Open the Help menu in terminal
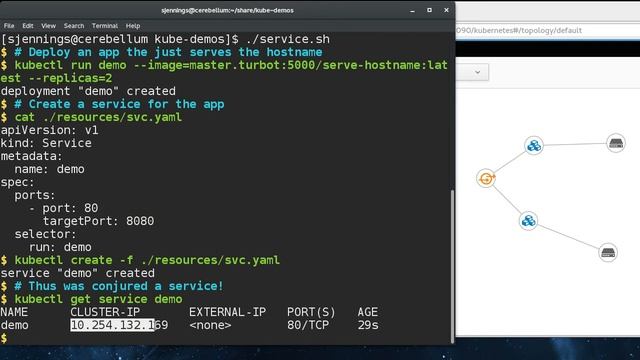 click(x=133, y=26)
